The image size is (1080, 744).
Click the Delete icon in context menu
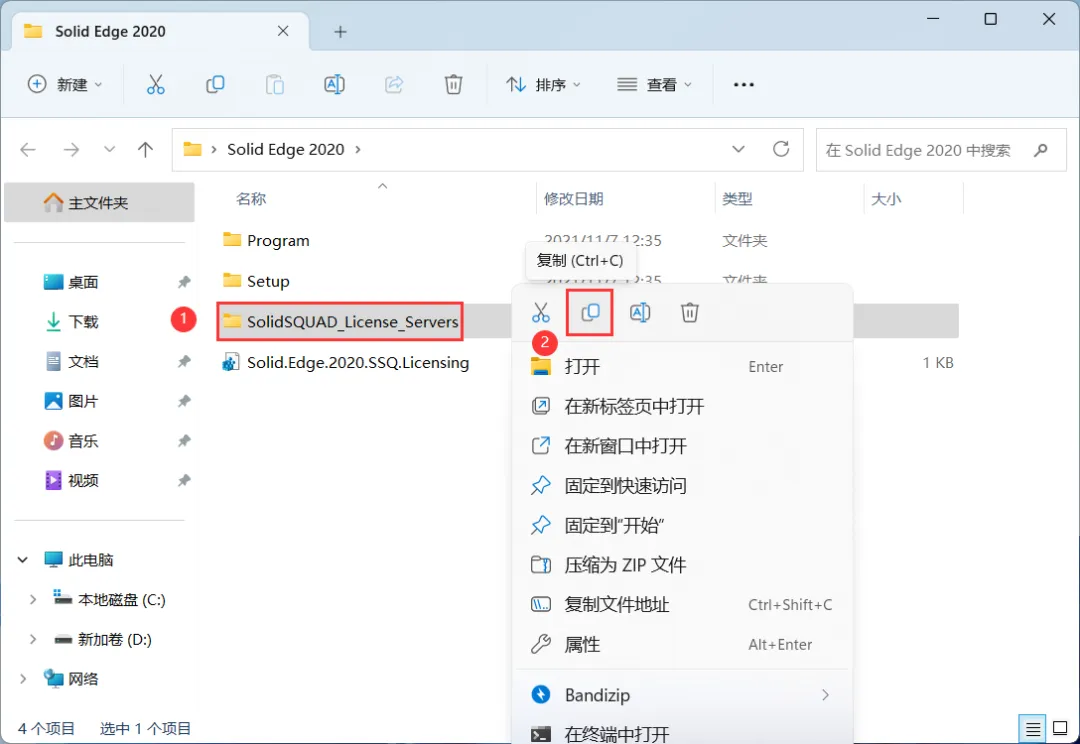pyautogui.click(x=689, y=313)
